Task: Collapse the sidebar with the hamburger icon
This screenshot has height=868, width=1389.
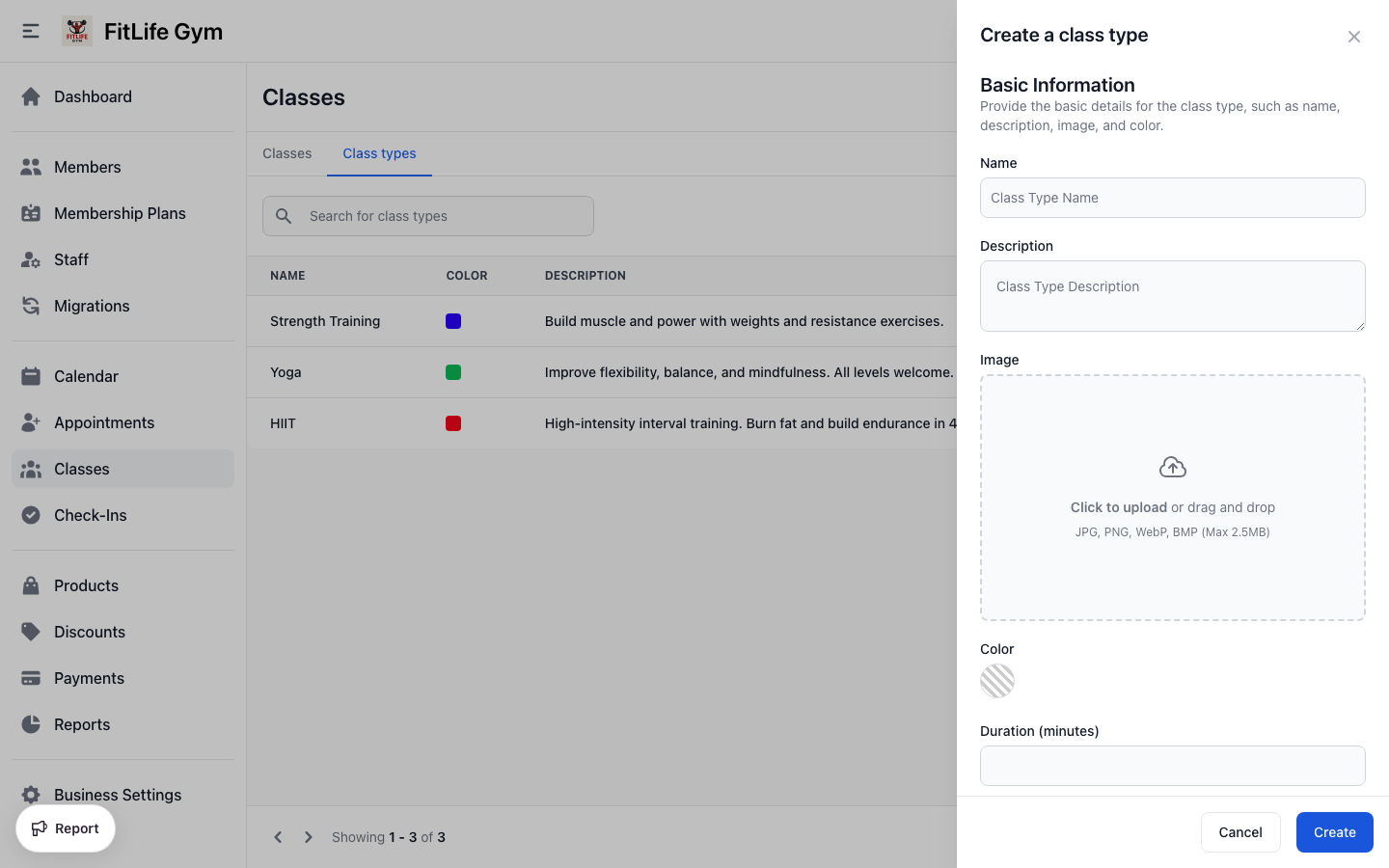Action: (30, 30)
